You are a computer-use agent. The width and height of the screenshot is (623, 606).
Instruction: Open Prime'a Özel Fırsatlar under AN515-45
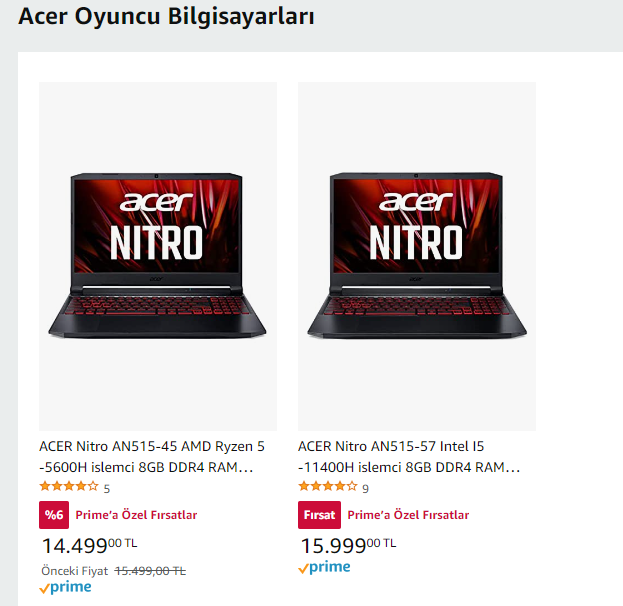click(136, 515)
